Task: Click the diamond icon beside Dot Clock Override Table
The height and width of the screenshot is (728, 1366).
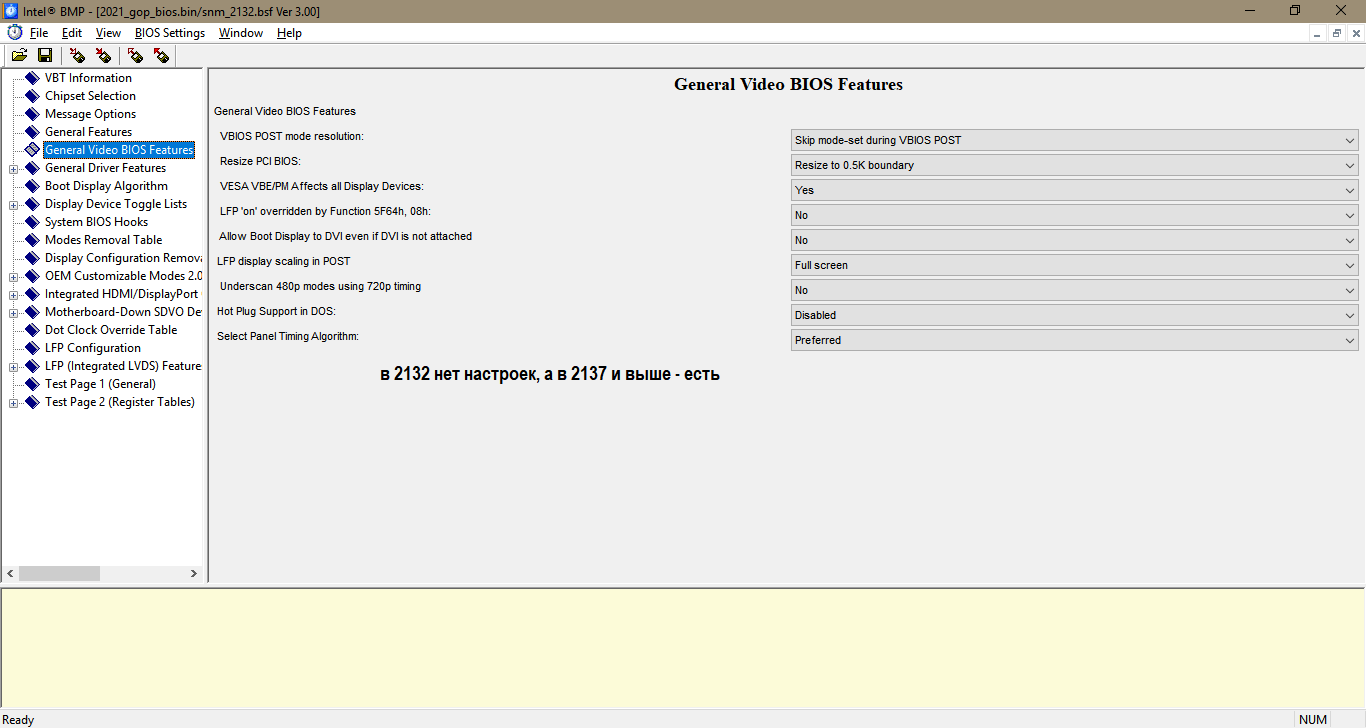Action: pyautogui.click(x=32, y=330)
